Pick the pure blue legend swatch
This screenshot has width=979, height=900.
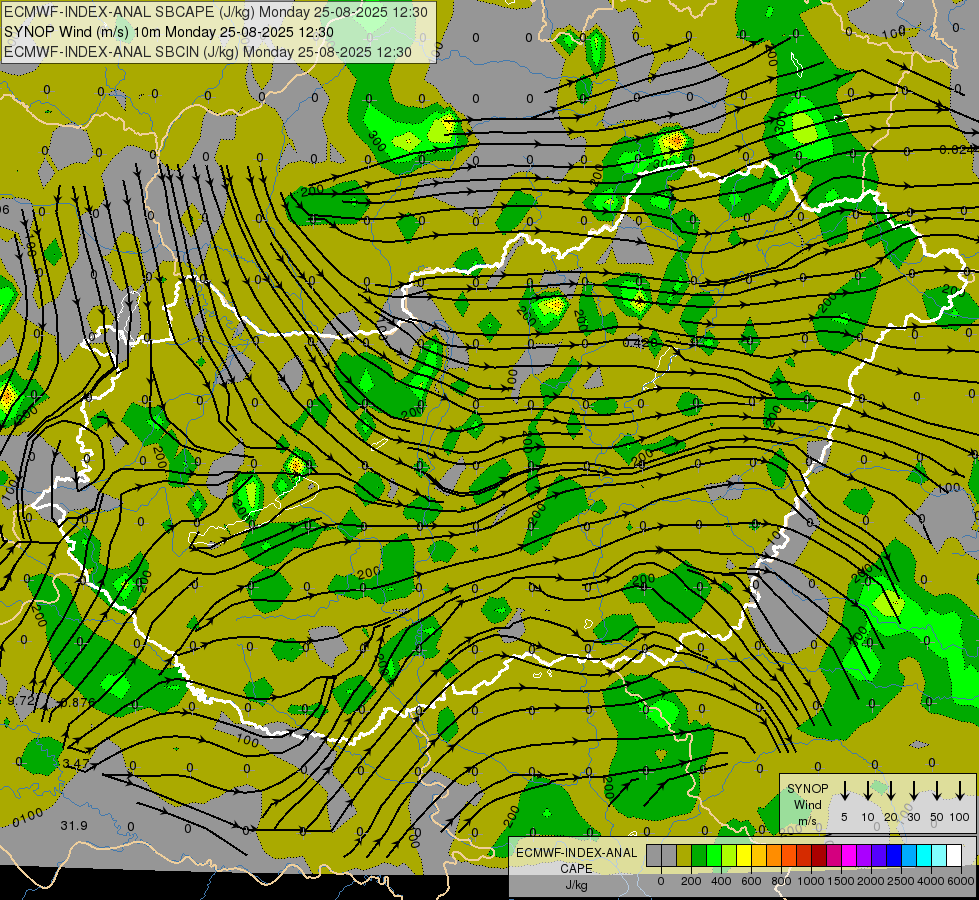point(895,855)
